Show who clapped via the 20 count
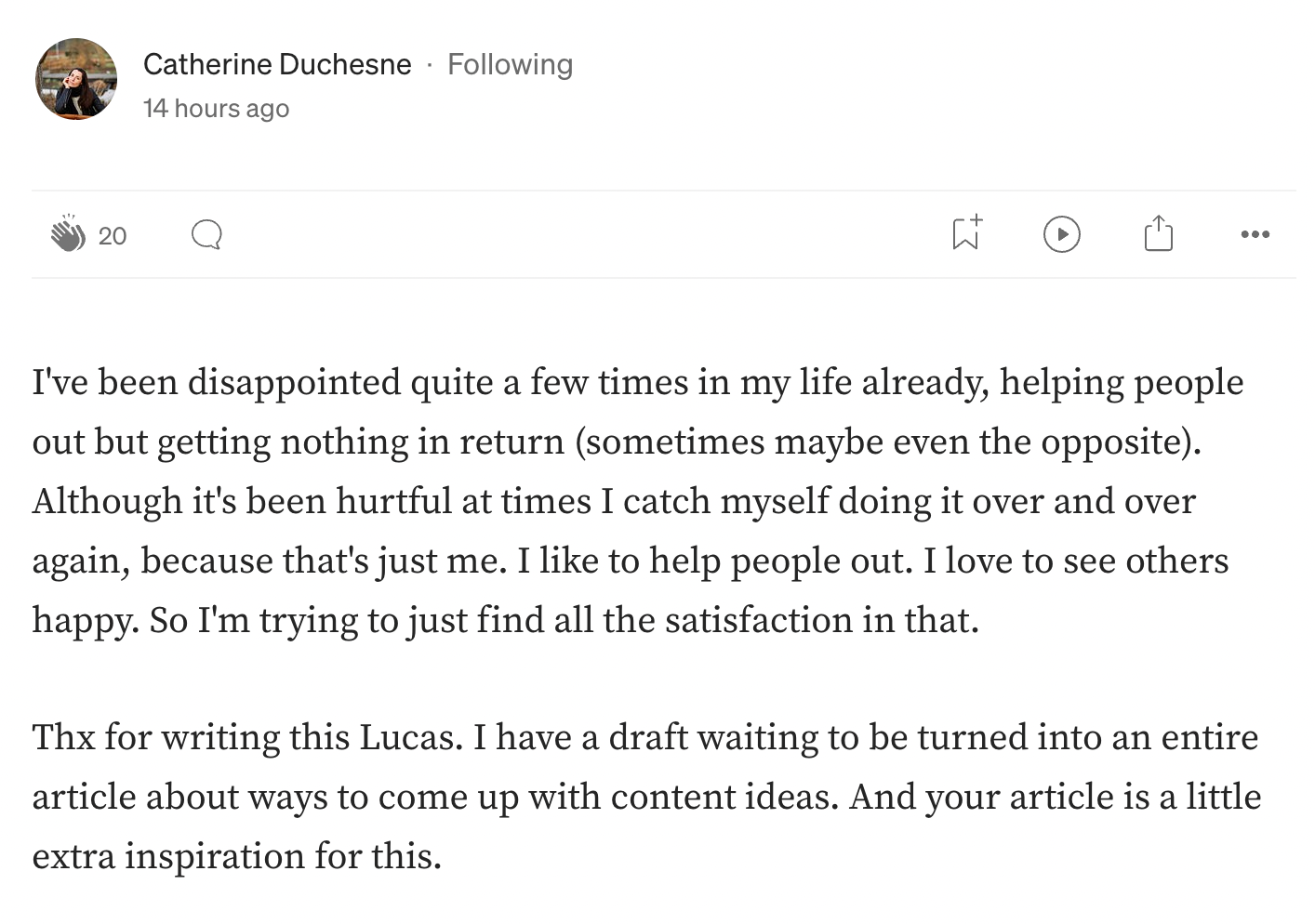 pyautogui.click(x=113, y=236)
